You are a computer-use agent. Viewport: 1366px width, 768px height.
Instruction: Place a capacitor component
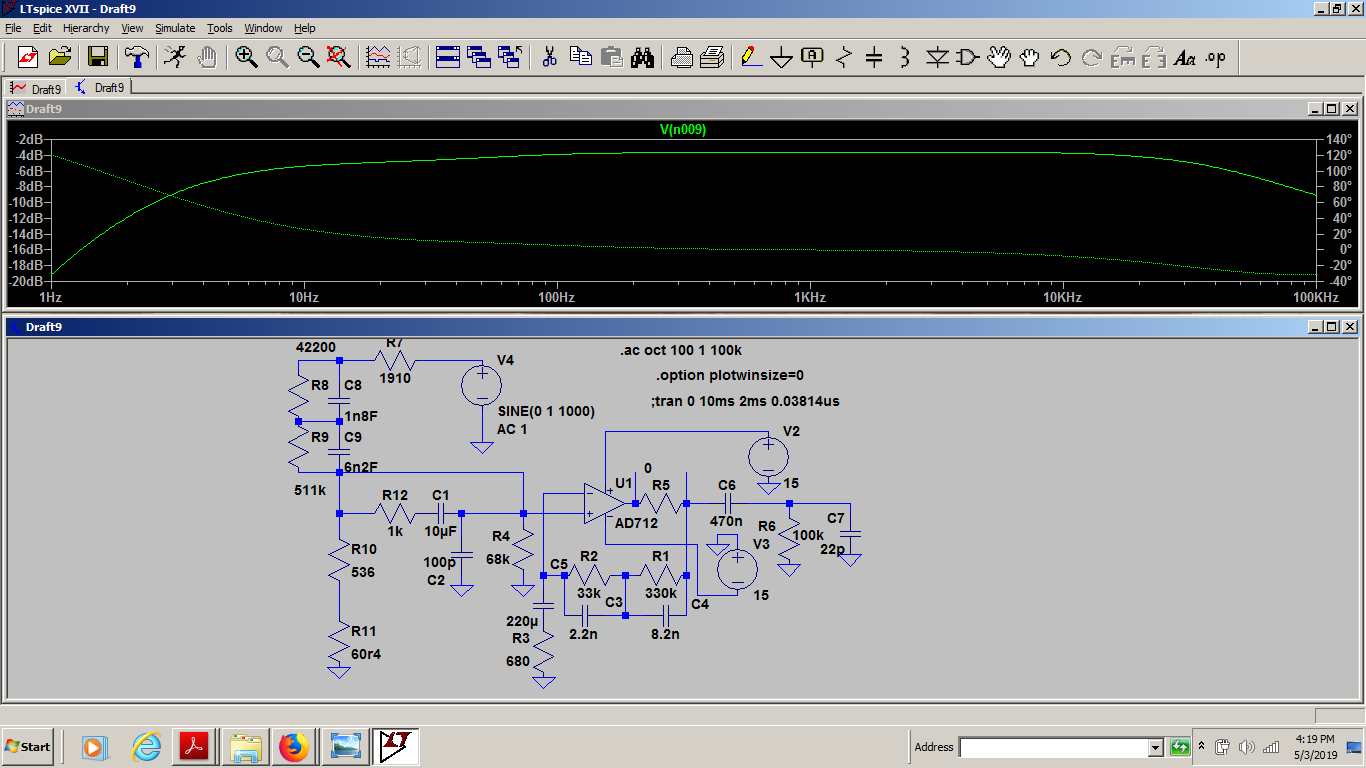tap(874, 57)
